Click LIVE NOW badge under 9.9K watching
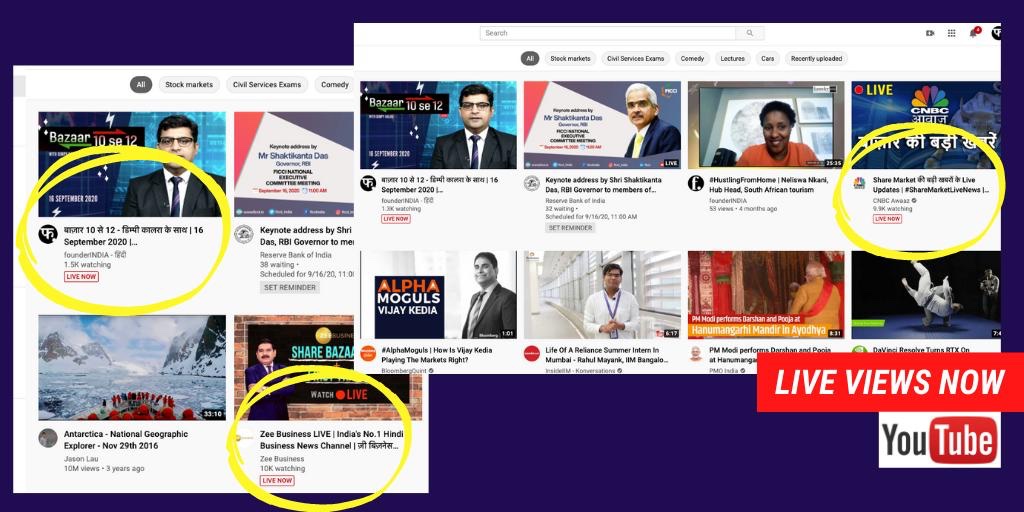This screenshot has height=512, width=1024. tap(888, 219)
